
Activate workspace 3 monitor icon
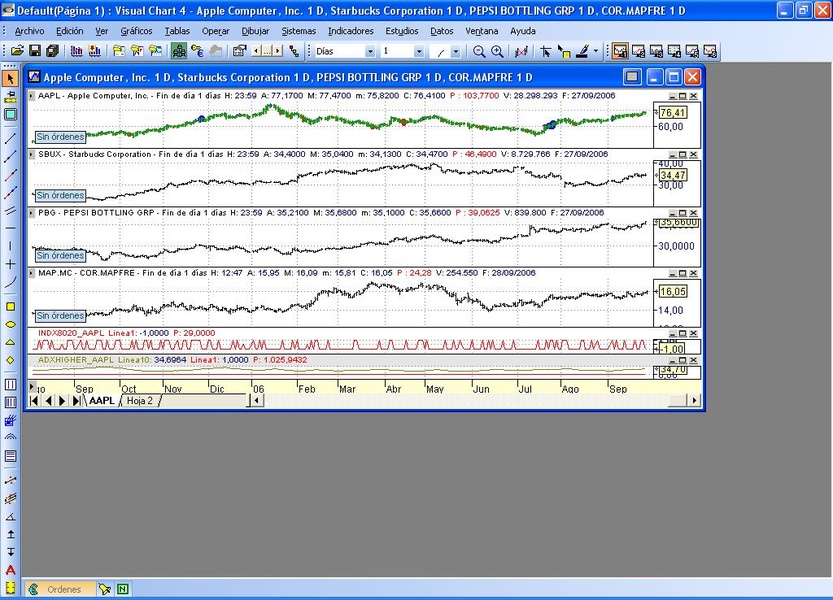(656, 52)
